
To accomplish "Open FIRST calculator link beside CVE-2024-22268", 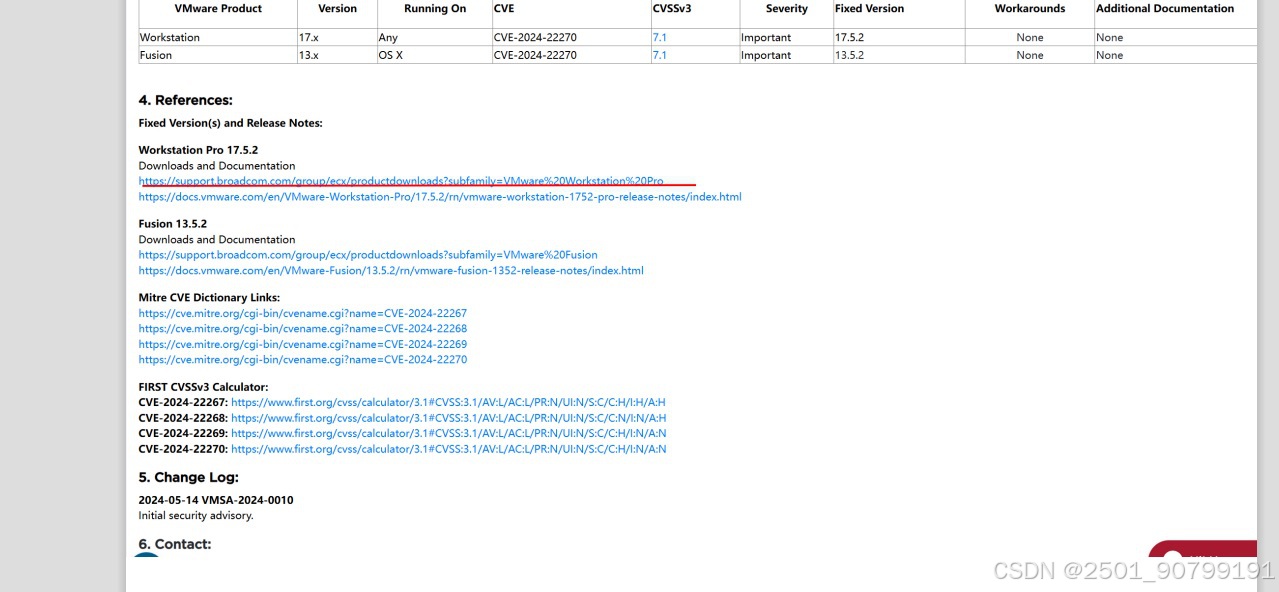I will (x=448, y=418).
